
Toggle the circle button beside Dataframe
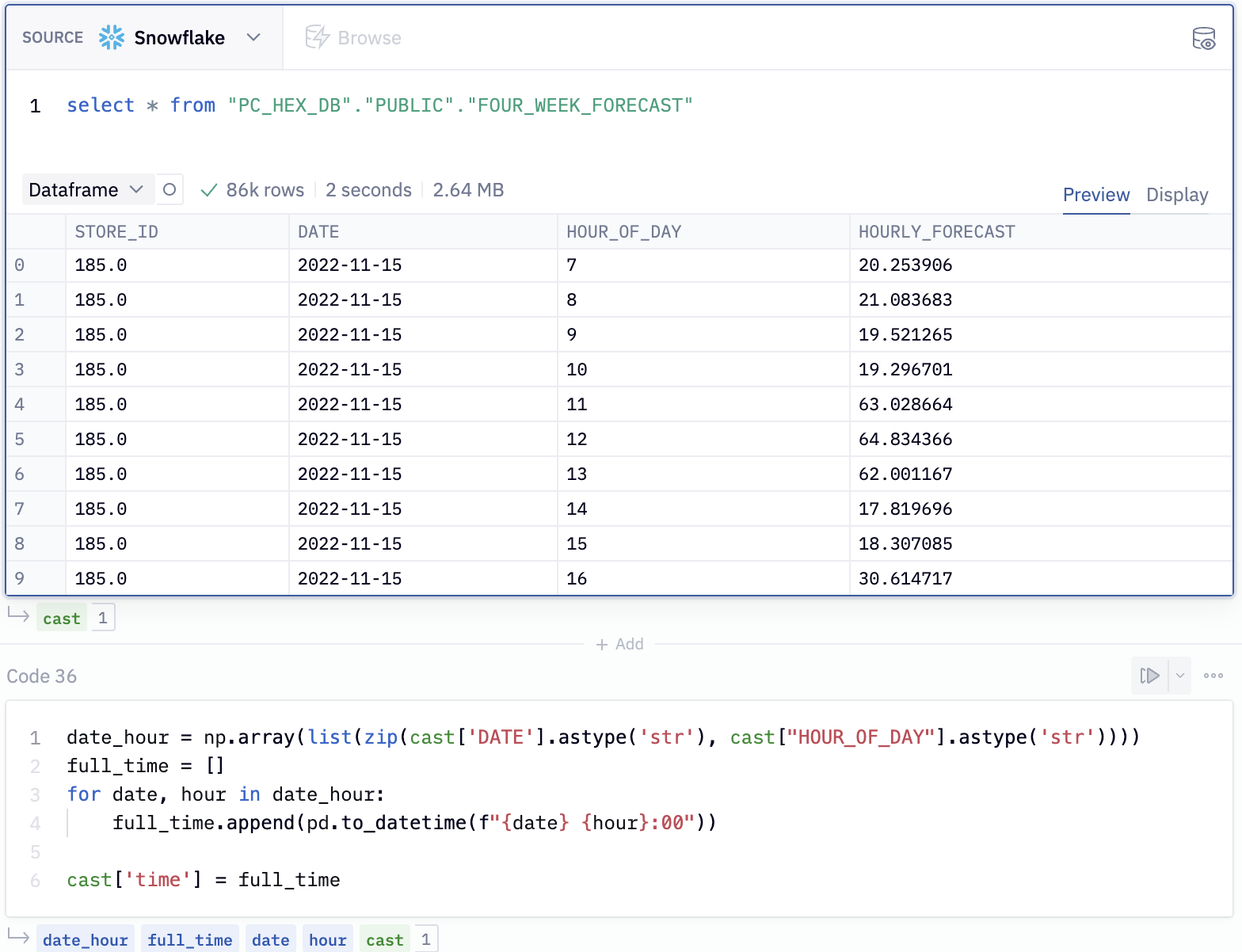tap(170, 190)
